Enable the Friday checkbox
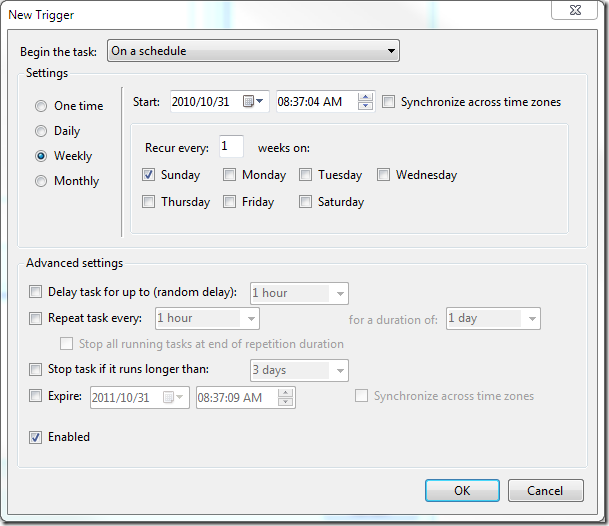609x526 pixels. click(230, 202)
